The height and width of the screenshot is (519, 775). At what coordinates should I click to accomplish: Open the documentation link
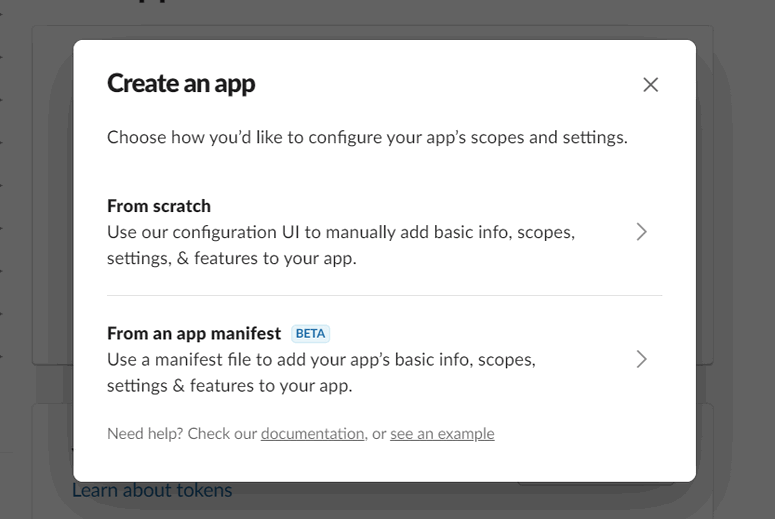tap(312, 434)
